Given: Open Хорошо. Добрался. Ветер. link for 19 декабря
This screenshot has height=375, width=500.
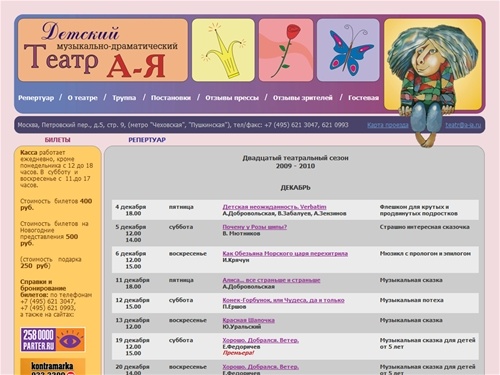Looking at the screenshot, I should (x=261, y=340).
